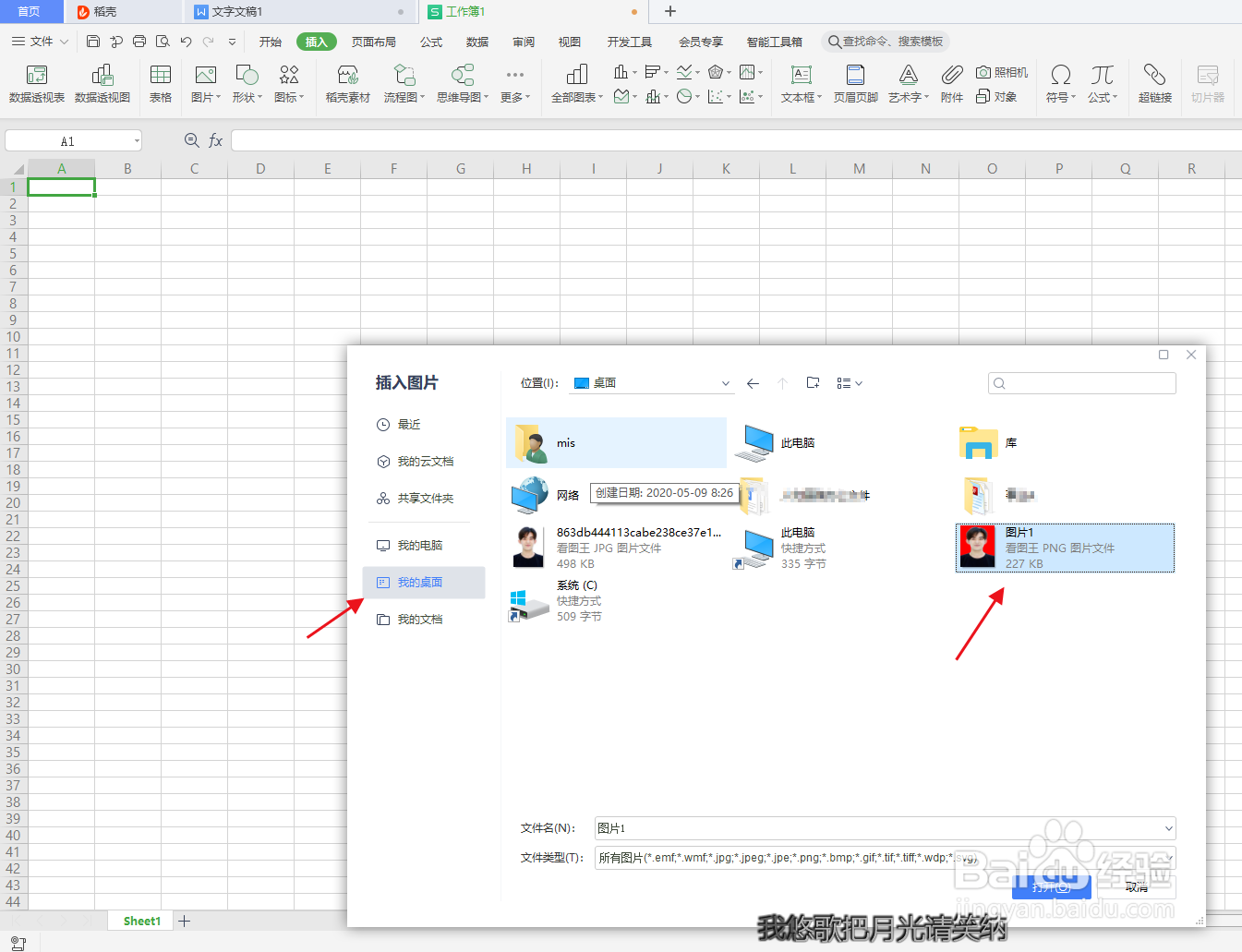Open the 思维导图 mind map tool

(463, 83)
